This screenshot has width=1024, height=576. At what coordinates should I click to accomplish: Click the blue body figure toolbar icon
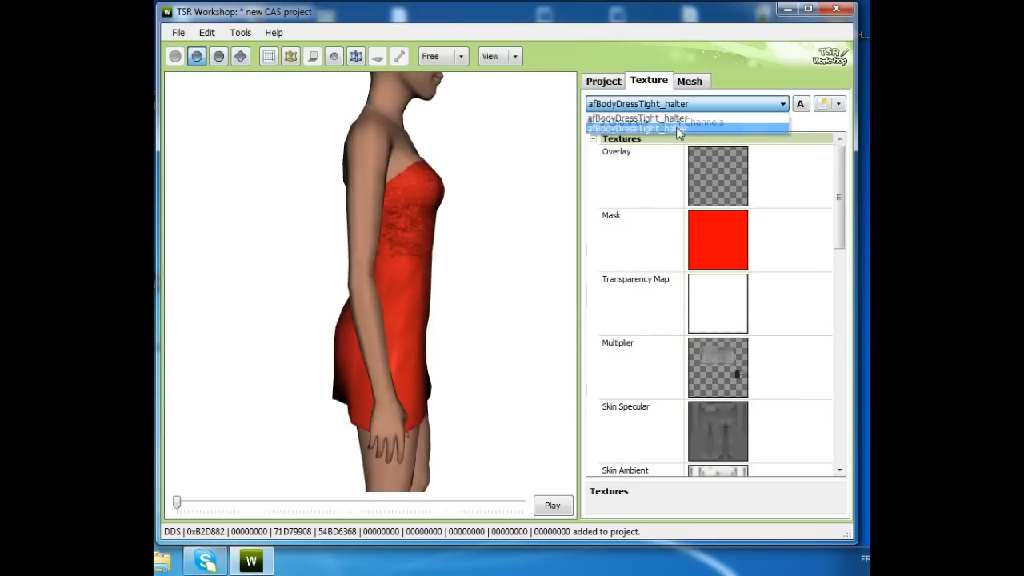[356, 57]
